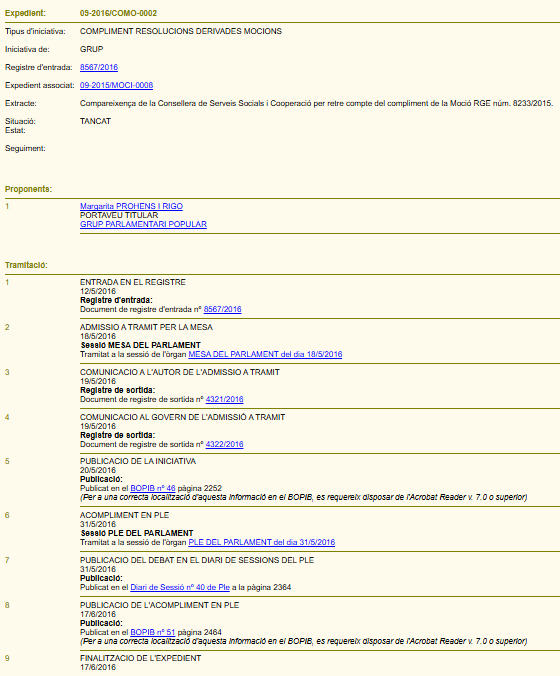Open Diari de Sessió nº 40 de Ple
Screen dimensions: 560x676
tap(180, 587)
